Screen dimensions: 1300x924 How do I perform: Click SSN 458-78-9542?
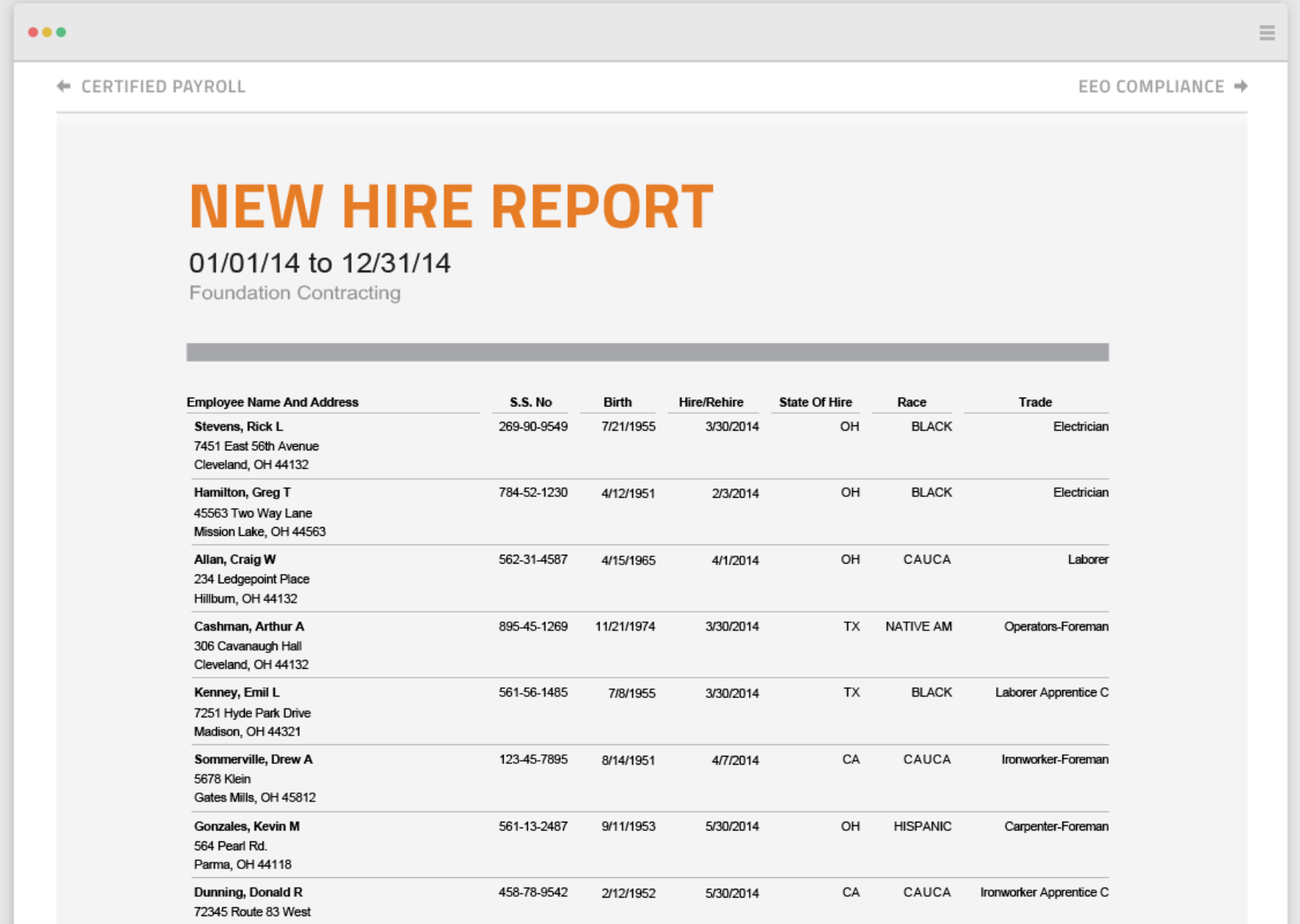[533, 892]
